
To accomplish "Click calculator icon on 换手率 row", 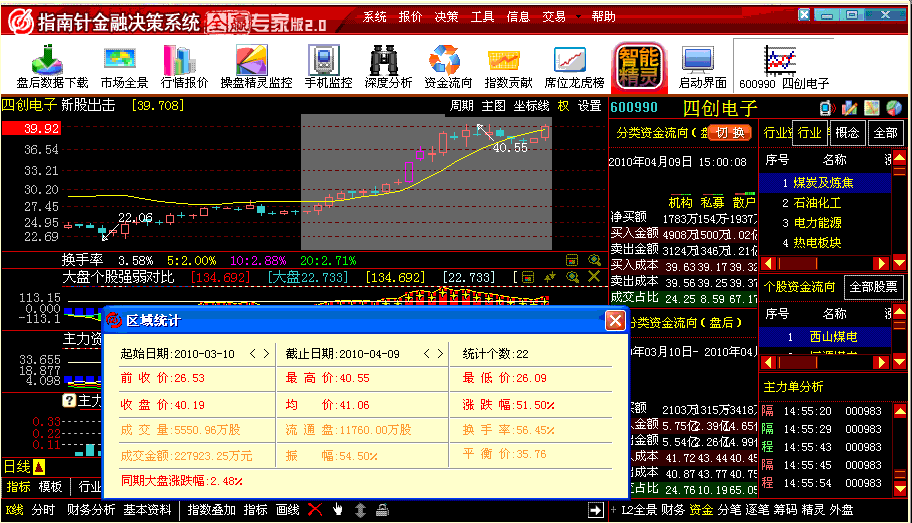I will pos(572,260).
